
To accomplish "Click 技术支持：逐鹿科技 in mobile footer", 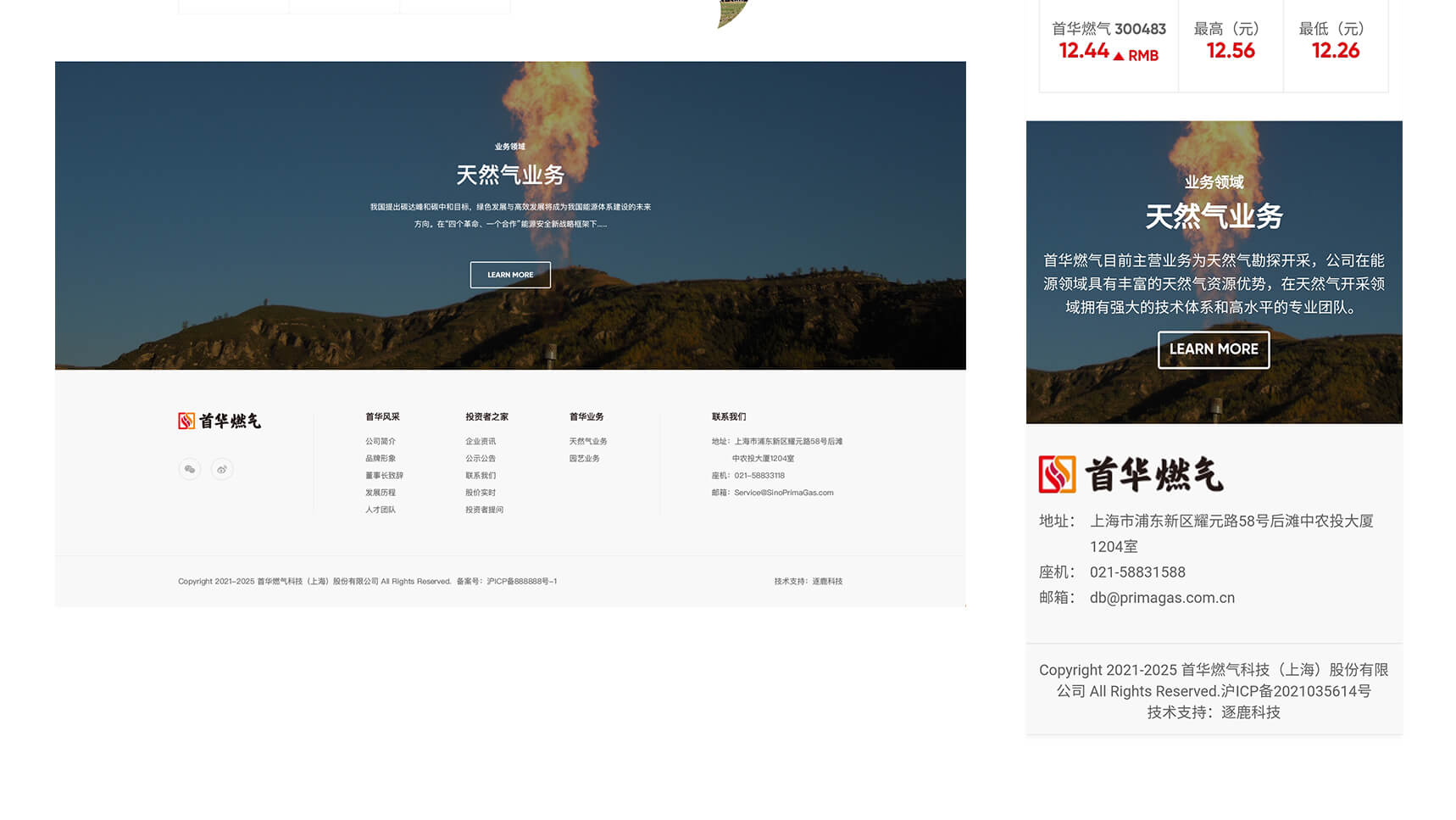I will (x=1214, y=712).
